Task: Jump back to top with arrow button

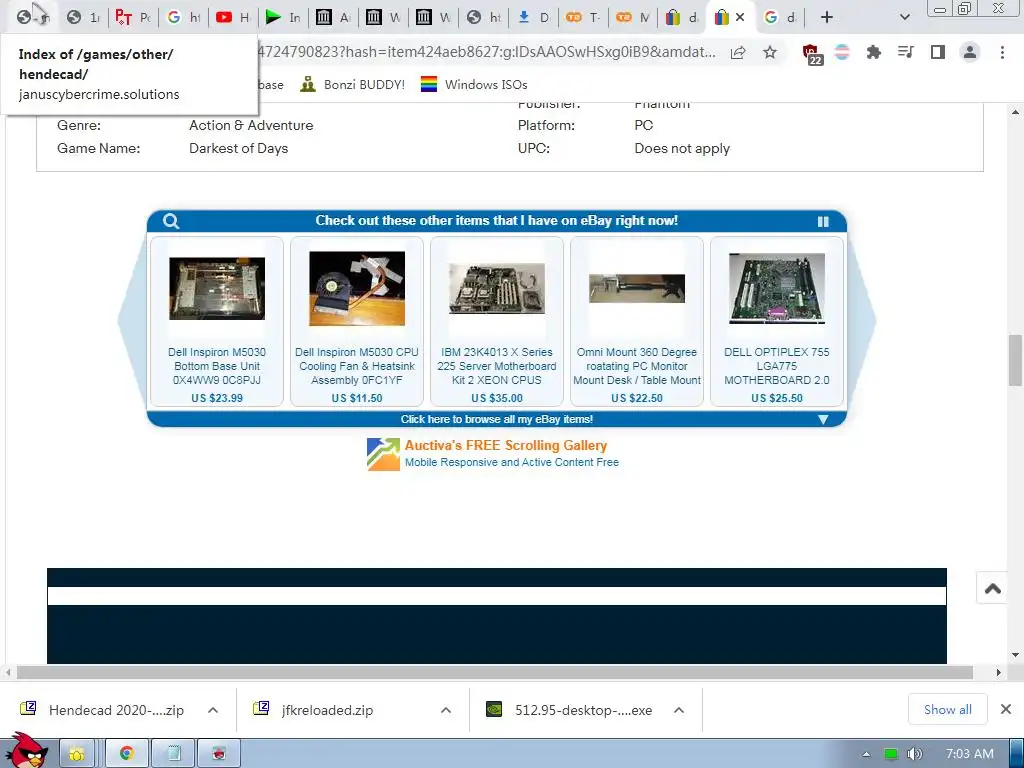Action: coord(993,588)
